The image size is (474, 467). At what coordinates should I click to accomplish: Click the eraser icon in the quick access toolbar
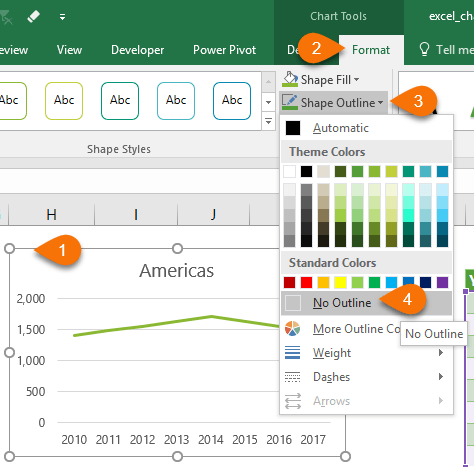tap(33, 16)
